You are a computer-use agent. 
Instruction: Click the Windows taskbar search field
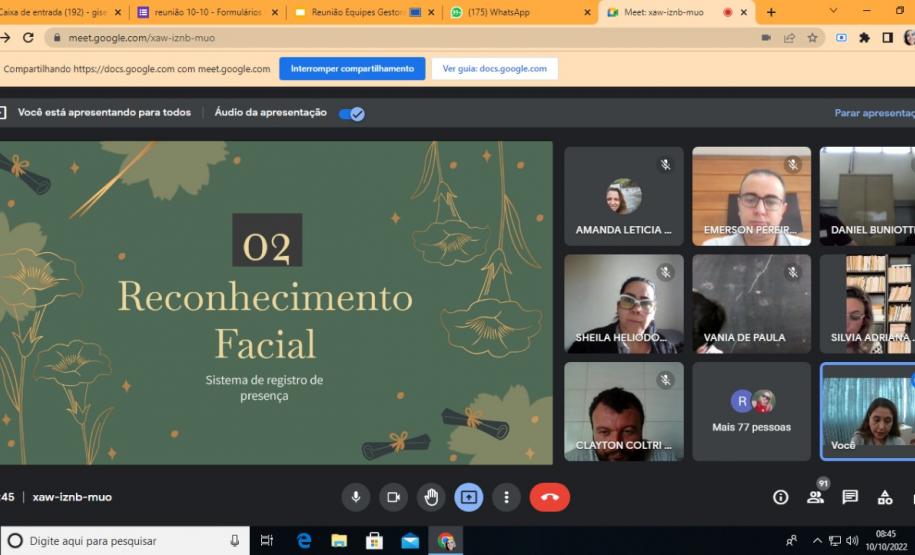(x=125, y=541)
